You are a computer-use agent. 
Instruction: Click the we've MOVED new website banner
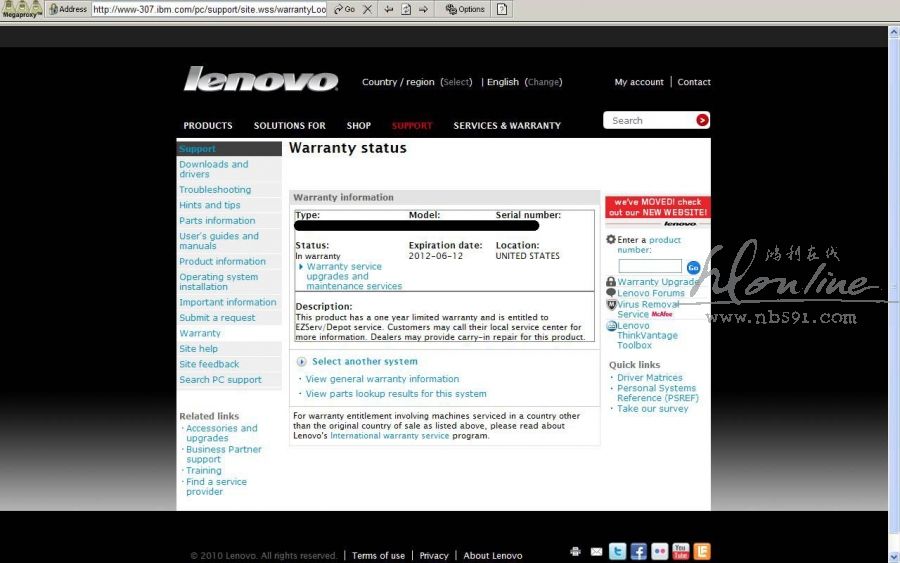[658, 207]
